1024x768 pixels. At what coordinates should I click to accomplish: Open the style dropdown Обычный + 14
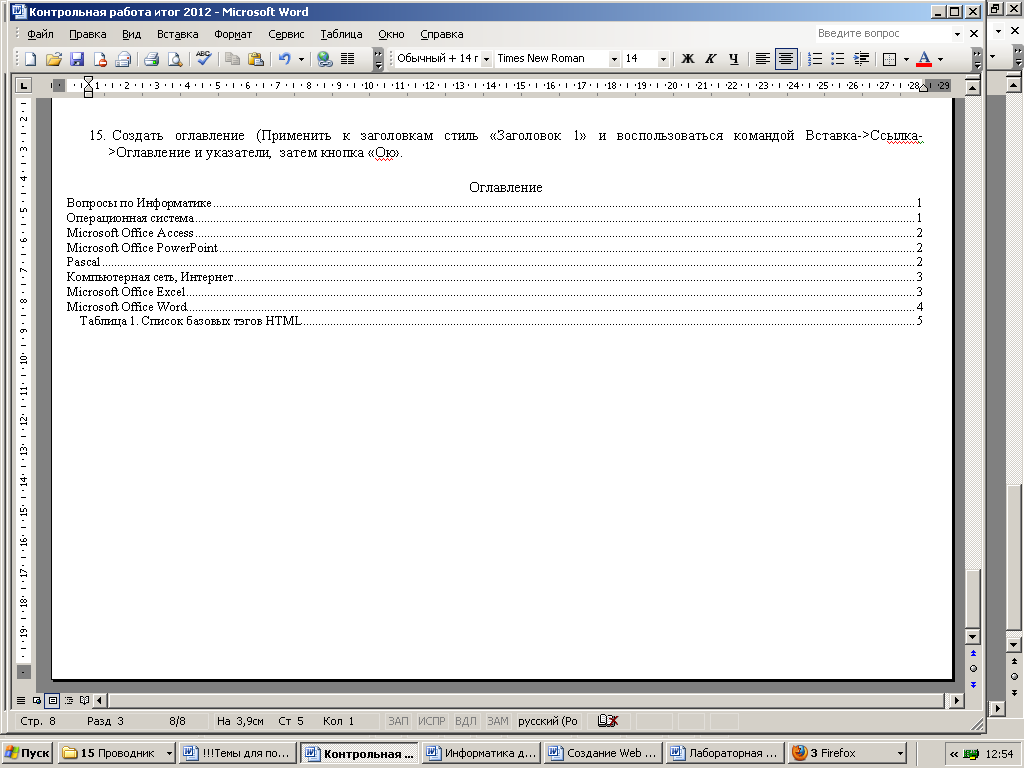pyautogui.click(x=487, y=59)
